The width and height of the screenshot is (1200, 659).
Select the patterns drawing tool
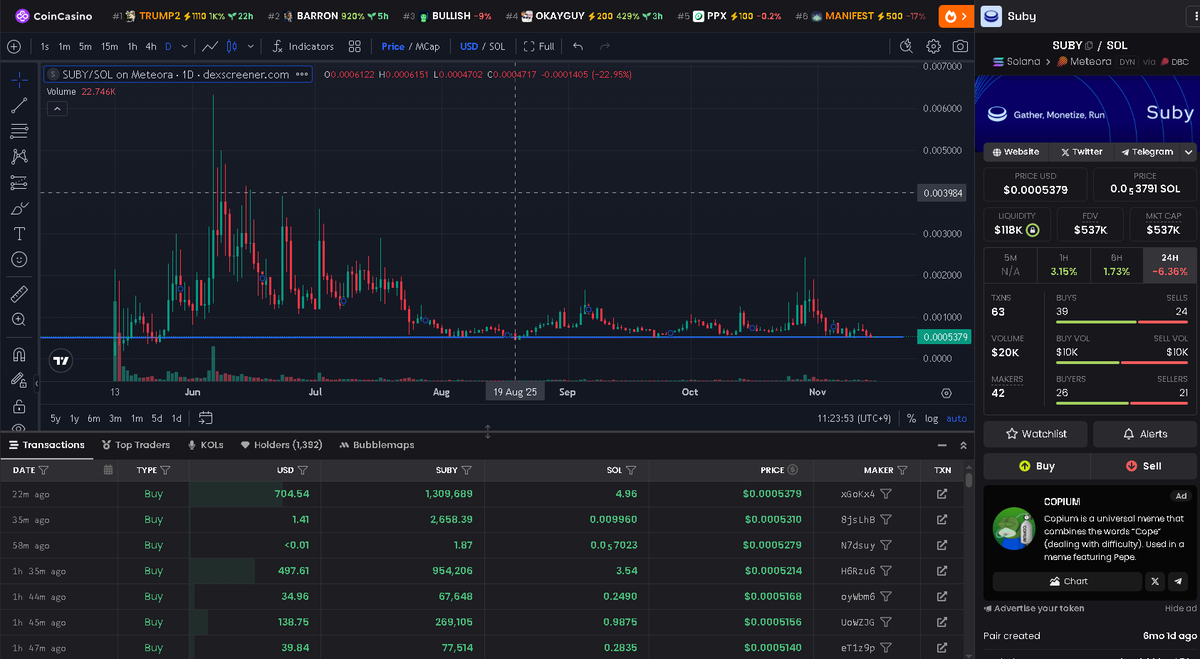[x=19, y=157]
